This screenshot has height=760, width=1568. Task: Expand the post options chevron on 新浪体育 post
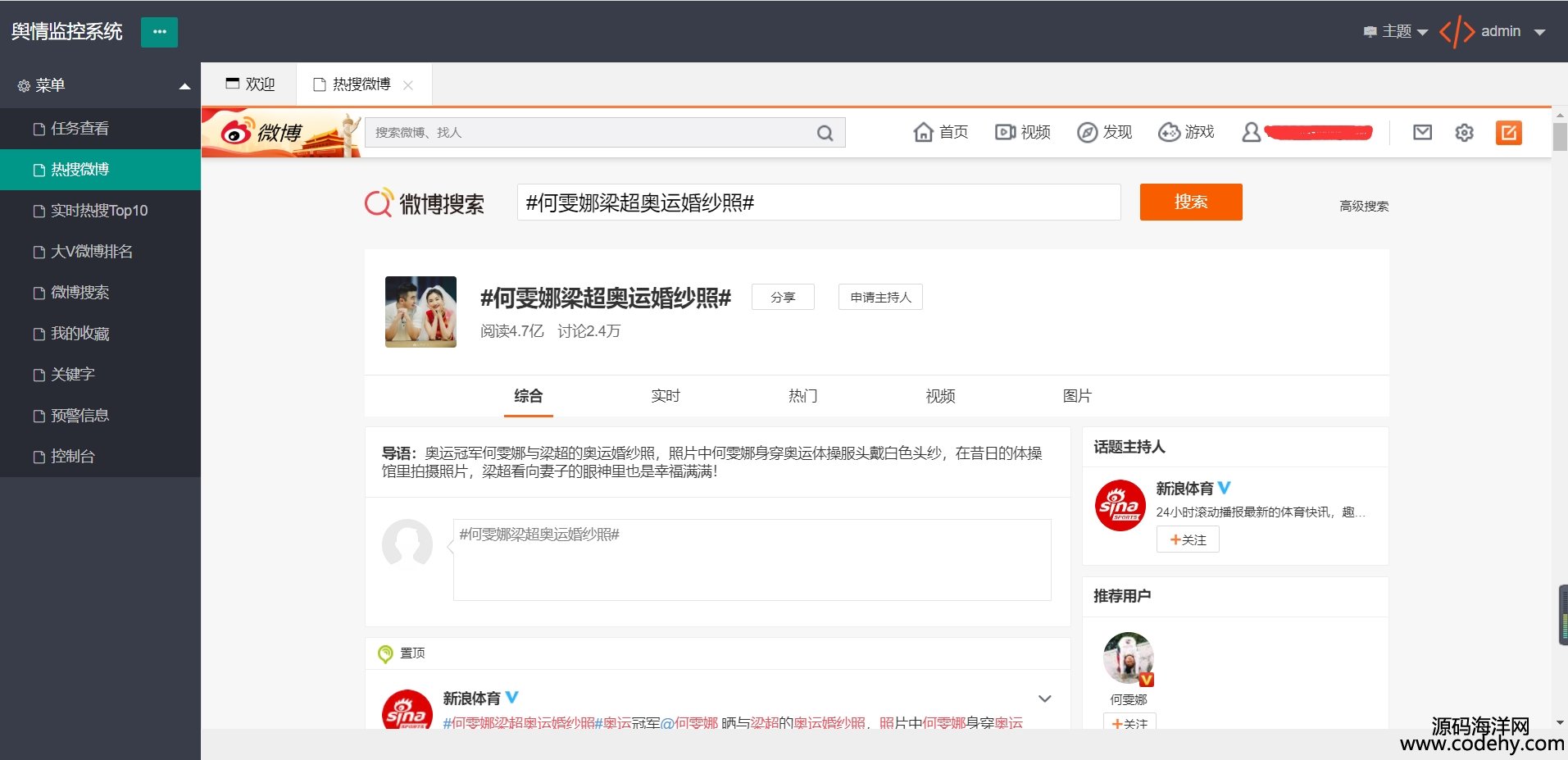1044,699
